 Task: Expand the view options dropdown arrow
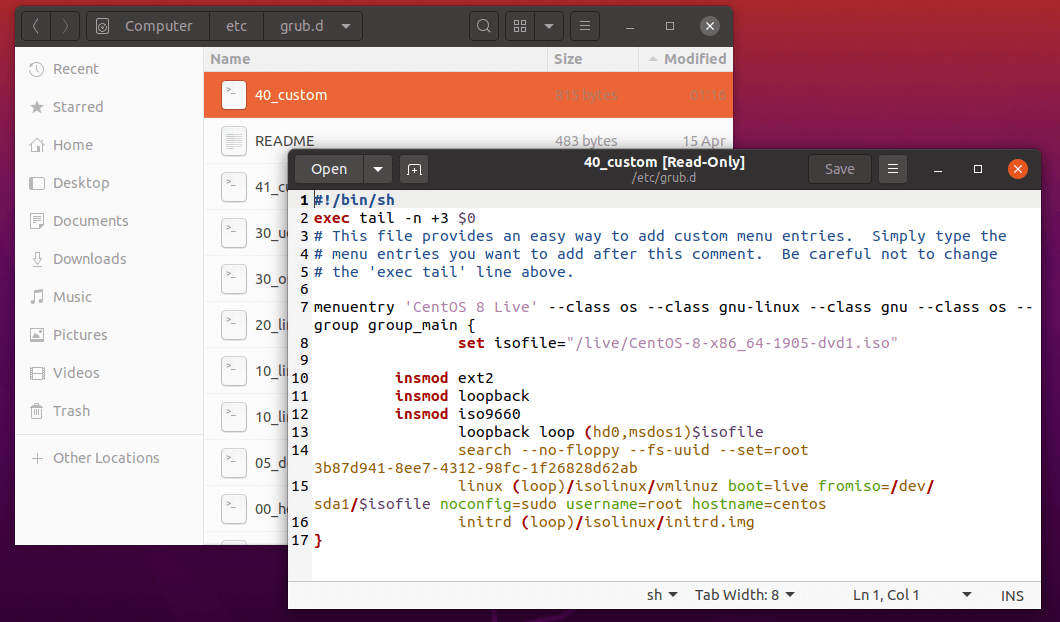coord(549,26)
